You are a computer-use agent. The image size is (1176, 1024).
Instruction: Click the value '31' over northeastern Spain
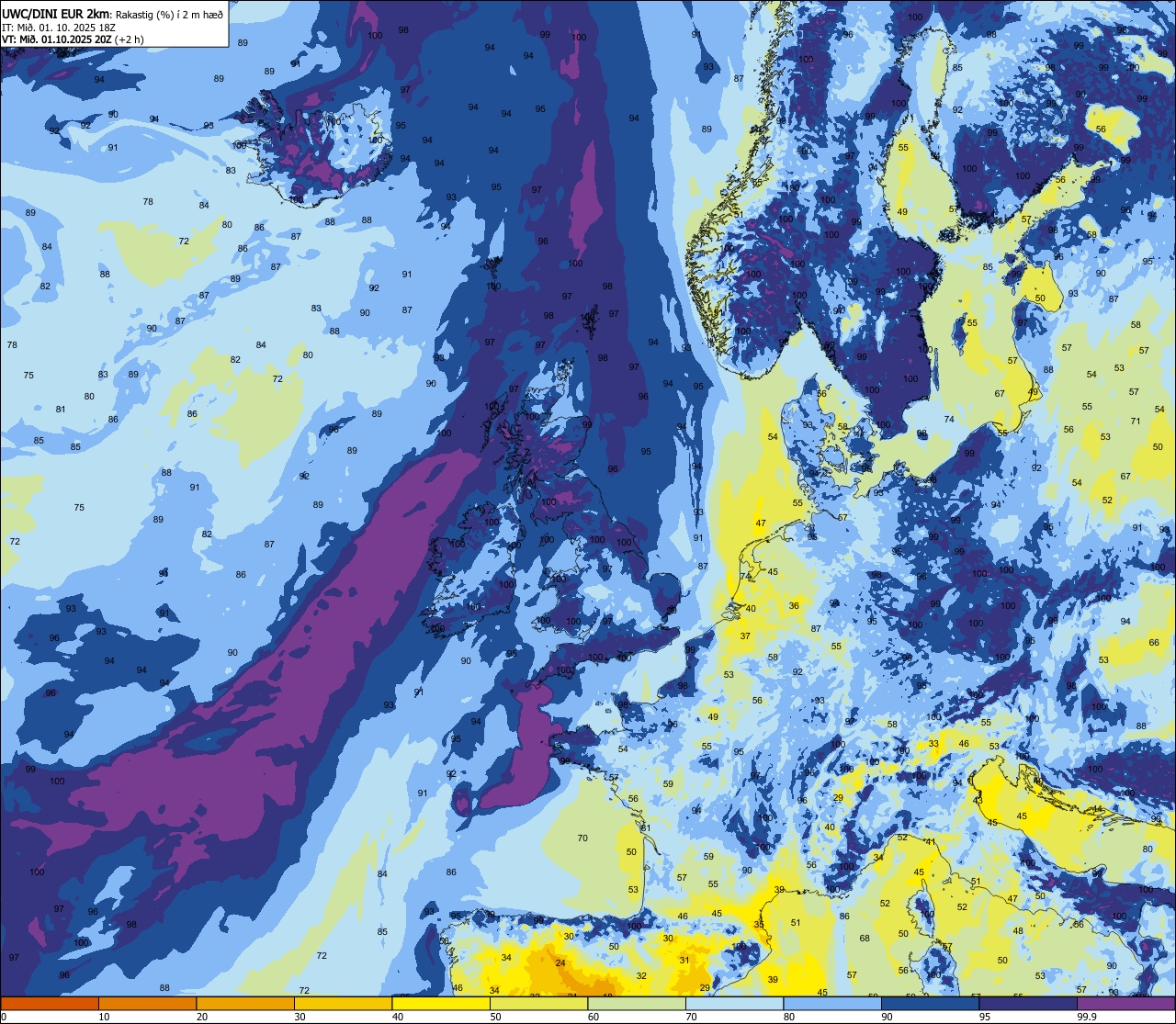pyautogui.click(x=684, y=960)
